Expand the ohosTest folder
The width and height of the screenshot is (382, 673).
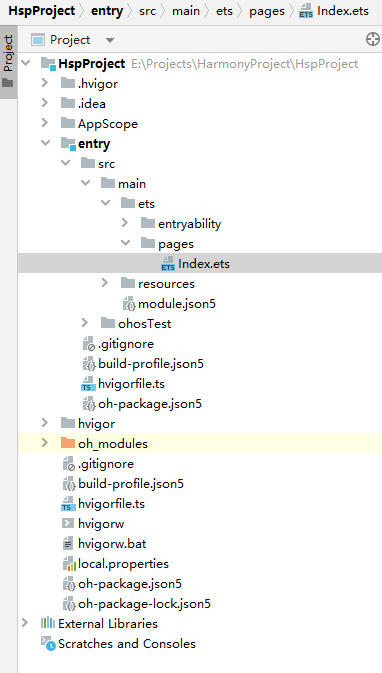pos(85,323)
